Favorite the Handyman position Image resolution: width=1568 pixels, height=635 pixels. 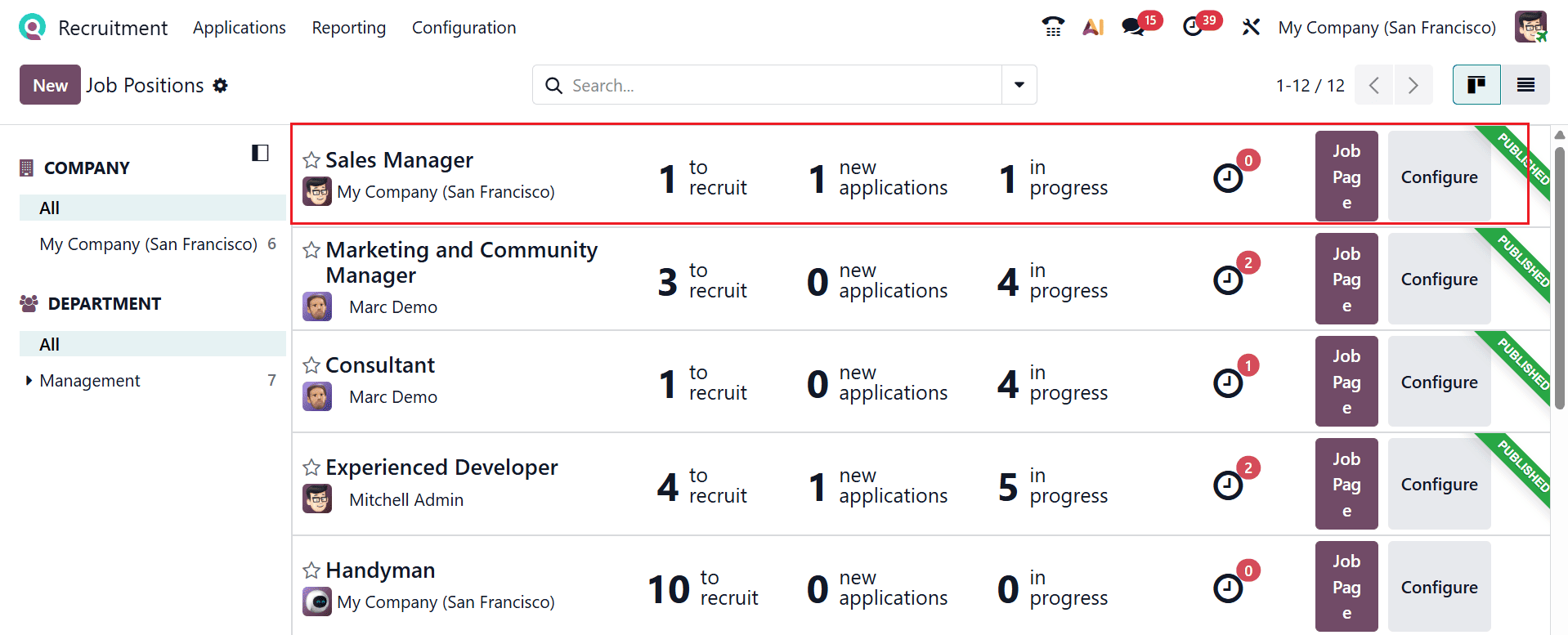[311, 570]
